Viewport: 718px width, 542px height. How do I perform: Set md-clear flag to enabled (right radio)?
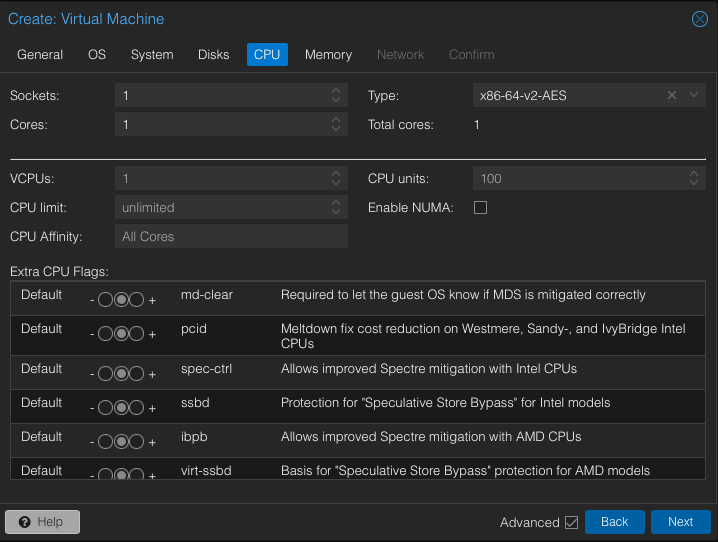138,299
